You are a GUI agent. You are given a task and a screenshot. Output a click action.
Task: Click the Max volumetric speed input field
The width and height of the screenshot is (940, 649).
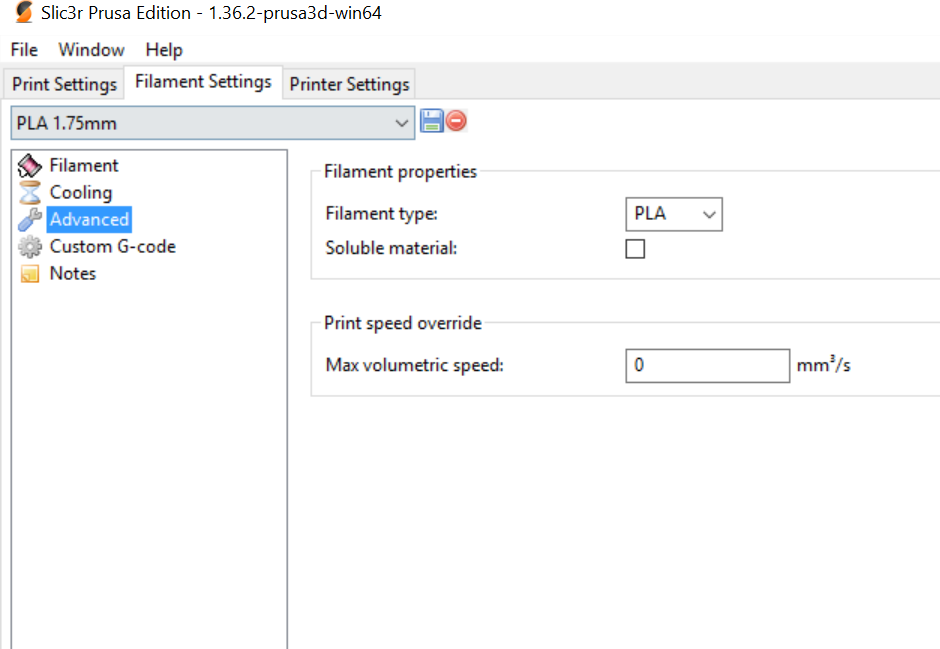pos(707,366)
